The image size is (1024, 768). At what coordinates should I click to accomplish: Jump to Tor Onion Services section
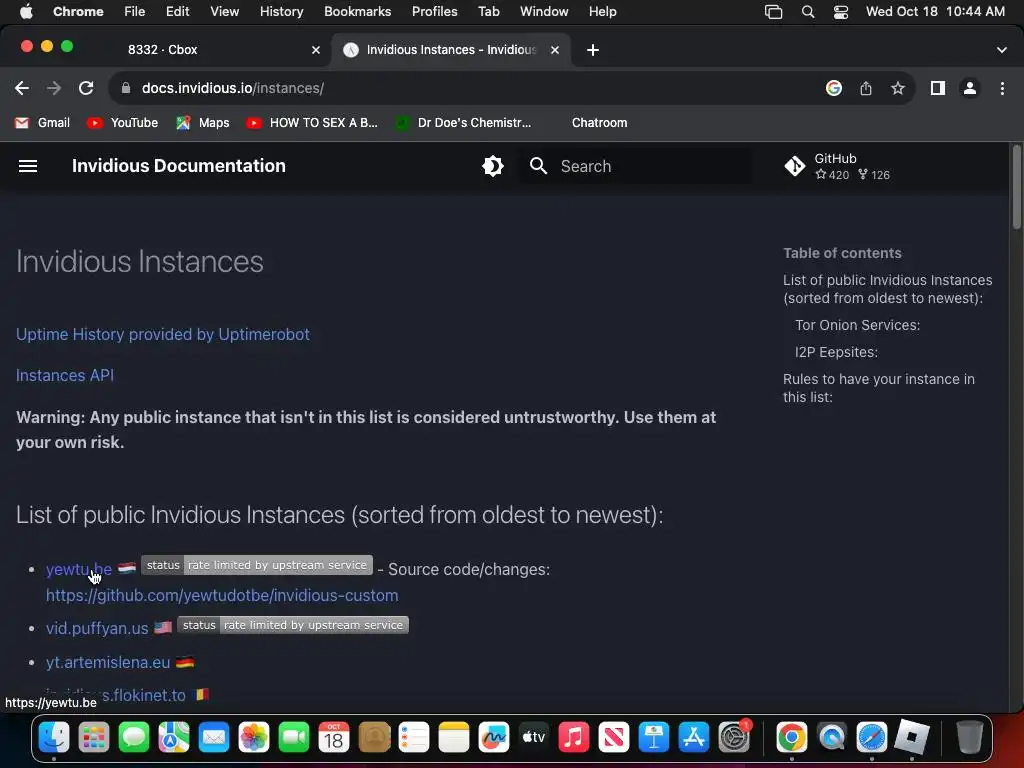point(857,325)
